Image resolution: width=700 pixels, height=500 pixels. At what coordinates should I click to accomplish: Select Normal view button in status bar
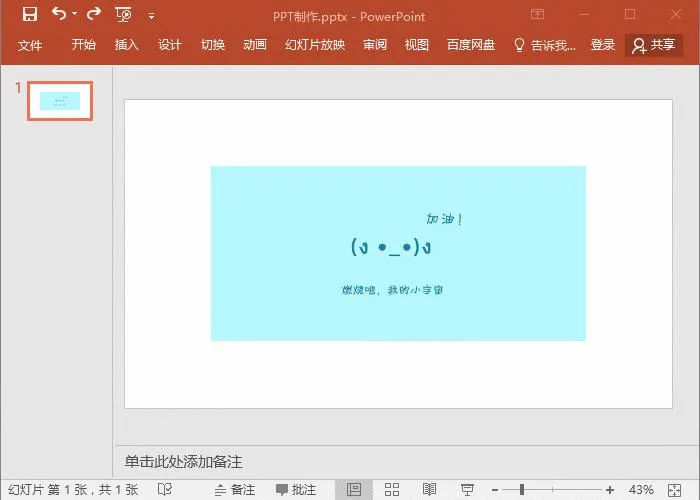(354, 489)
